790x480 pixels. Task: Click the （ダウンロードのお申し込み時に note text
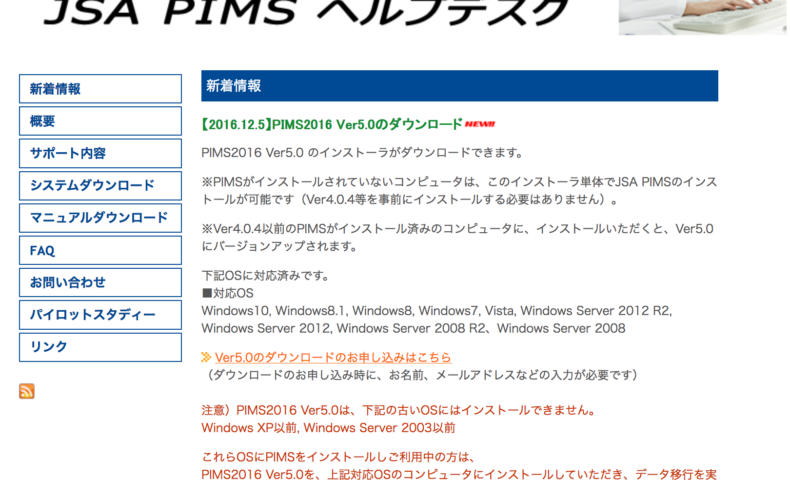click(422, 375)
